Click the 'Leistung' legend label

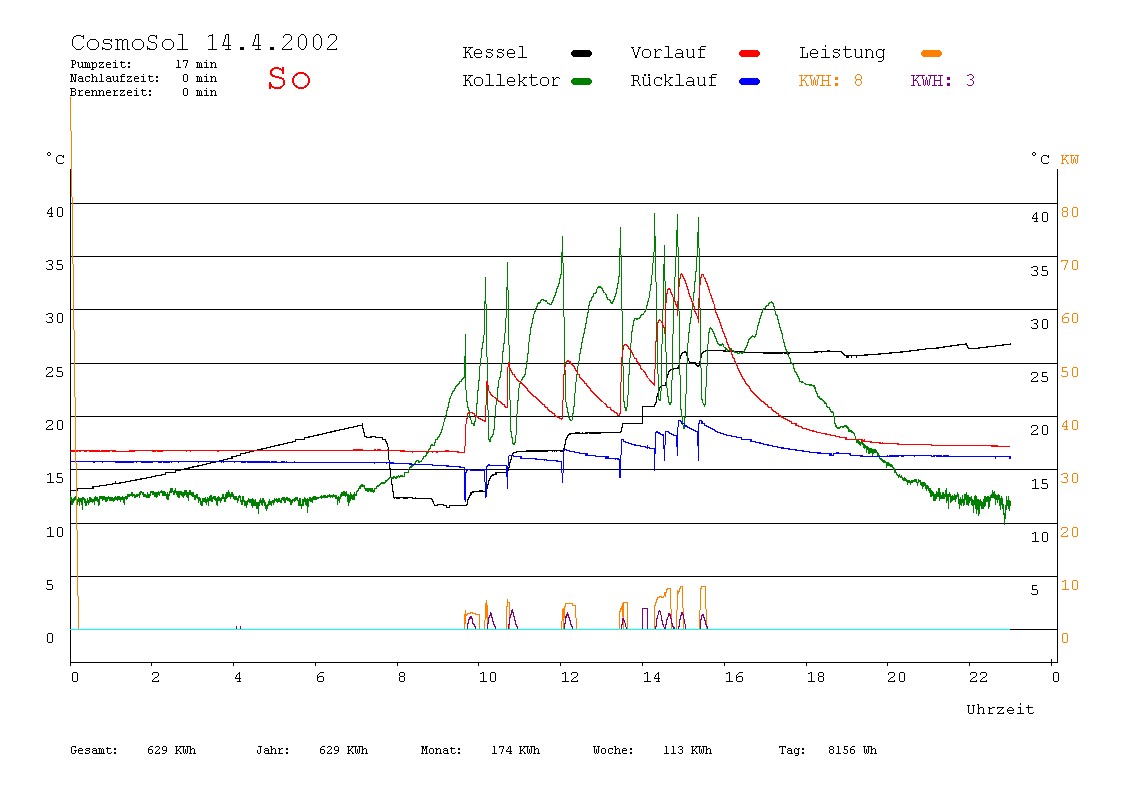pos(842,53)
